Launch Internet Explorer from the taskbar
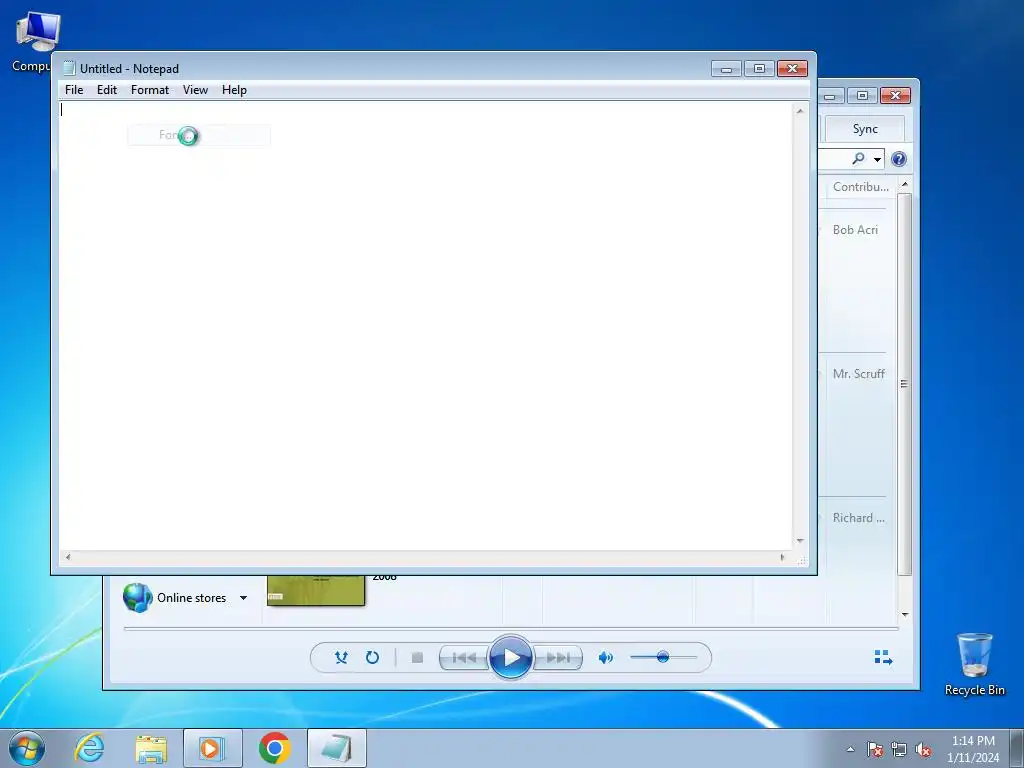1024x768 pixels. click(89, 748)
